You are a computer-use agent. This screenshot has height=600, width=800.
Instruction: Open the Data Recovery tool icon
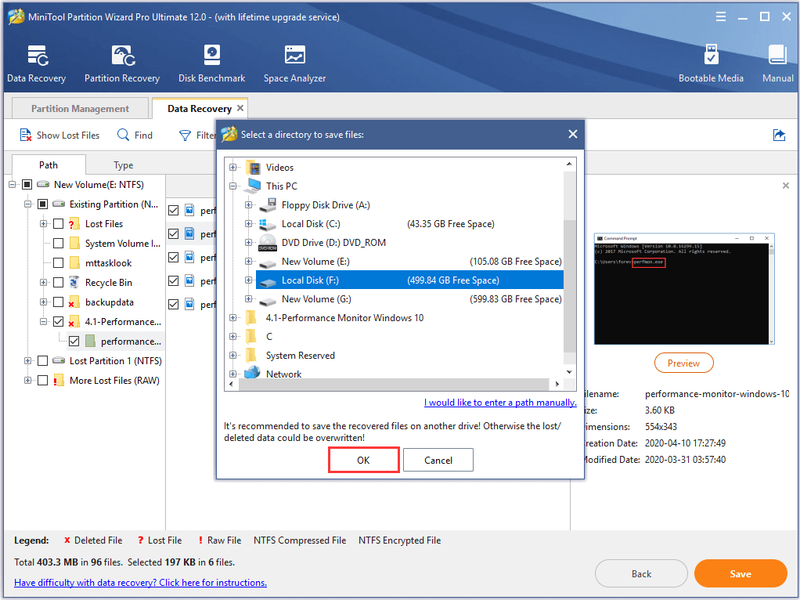click(37, 63)
